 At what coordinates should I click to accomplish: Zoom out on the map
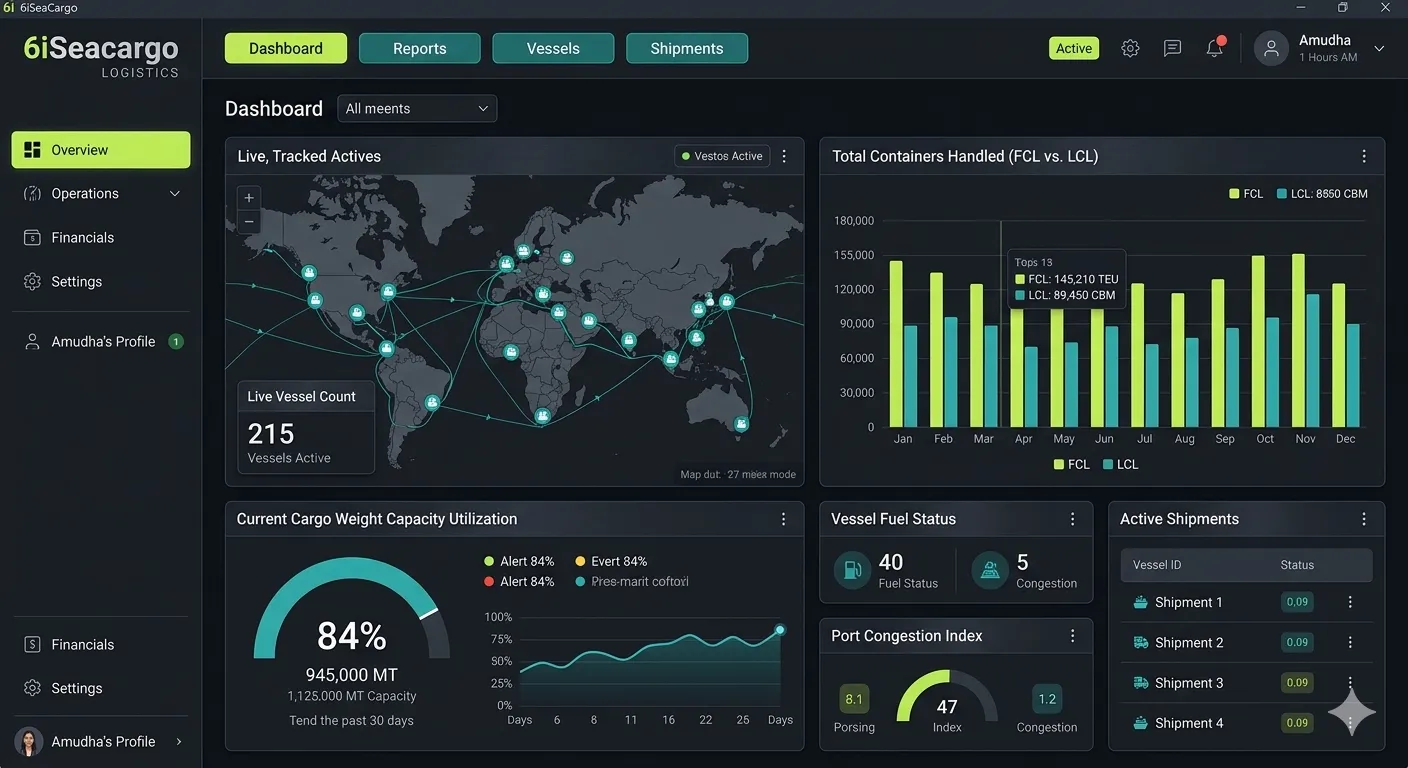[x=249, y=221]
